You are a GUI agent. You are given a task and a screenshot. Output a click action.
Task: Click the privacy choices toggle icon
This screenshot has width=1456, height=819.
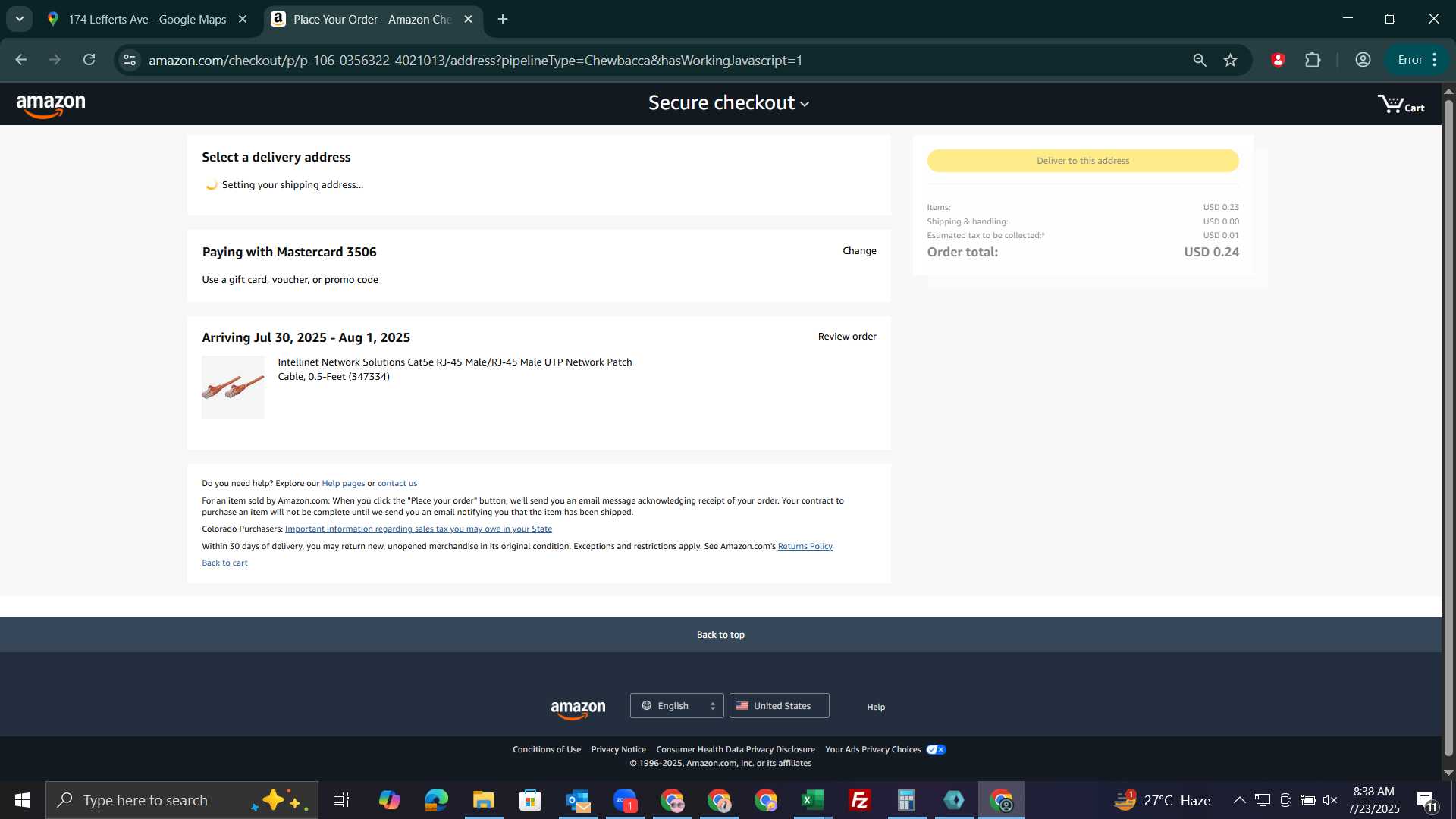click(936, 750)
